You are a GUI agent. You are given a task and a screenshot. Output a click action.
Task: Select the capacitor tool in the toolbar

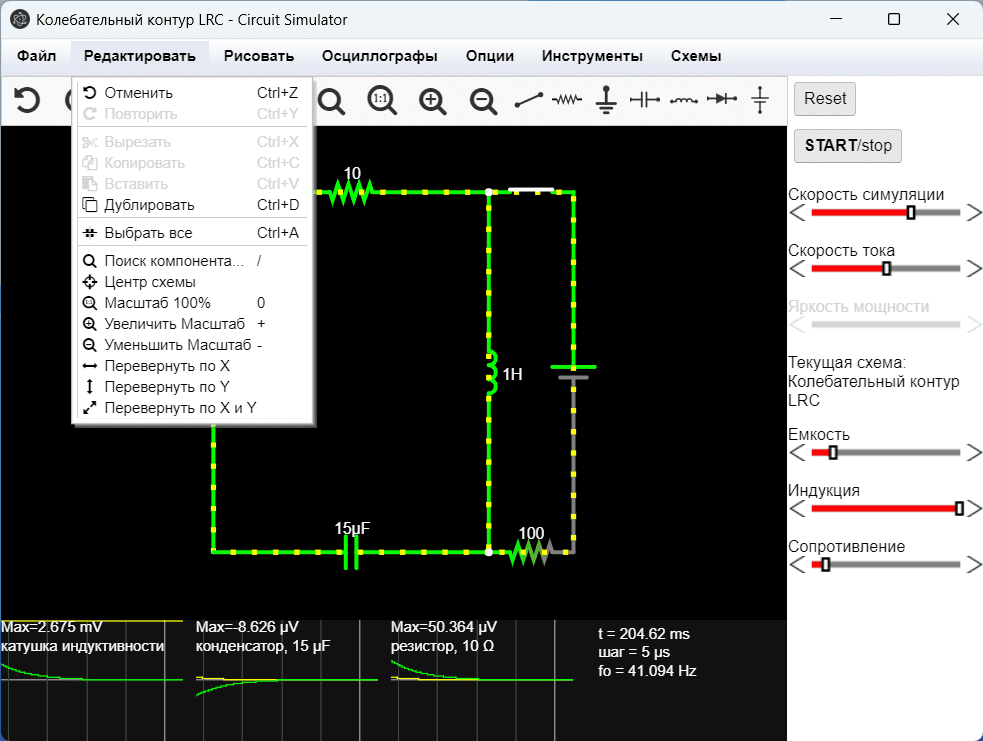[x=645, y=100]
